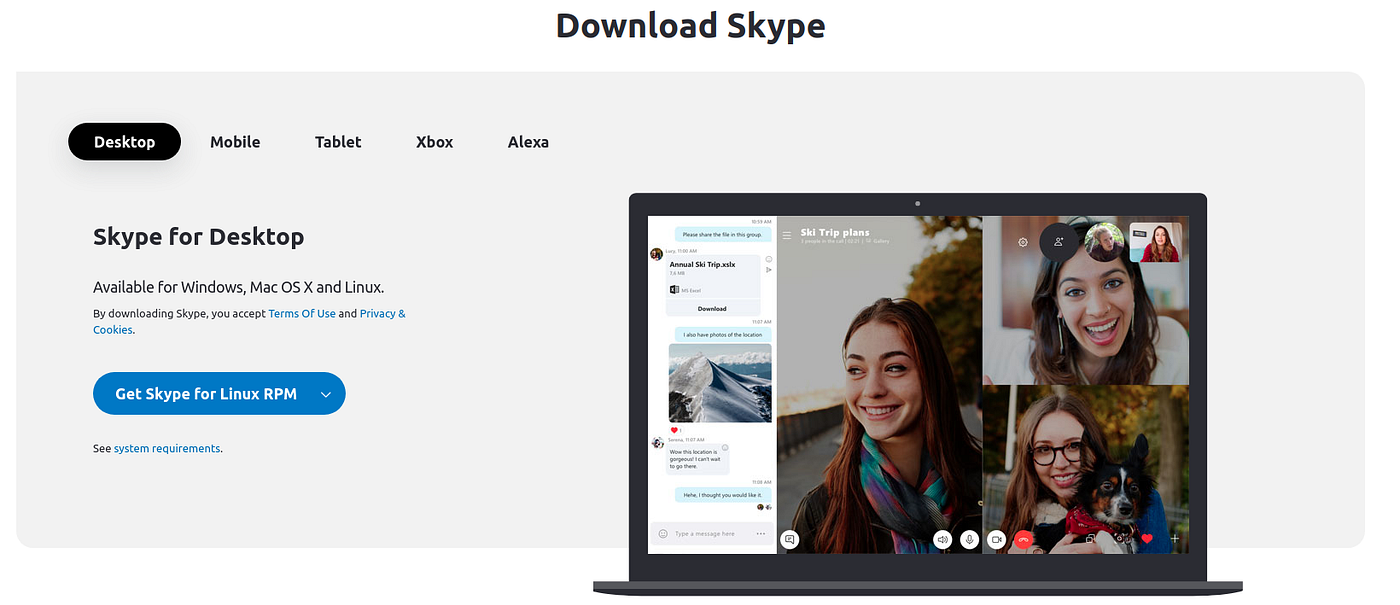Select the Alexa tab
Screen dimensions: 1400x605
click(528, 142)
